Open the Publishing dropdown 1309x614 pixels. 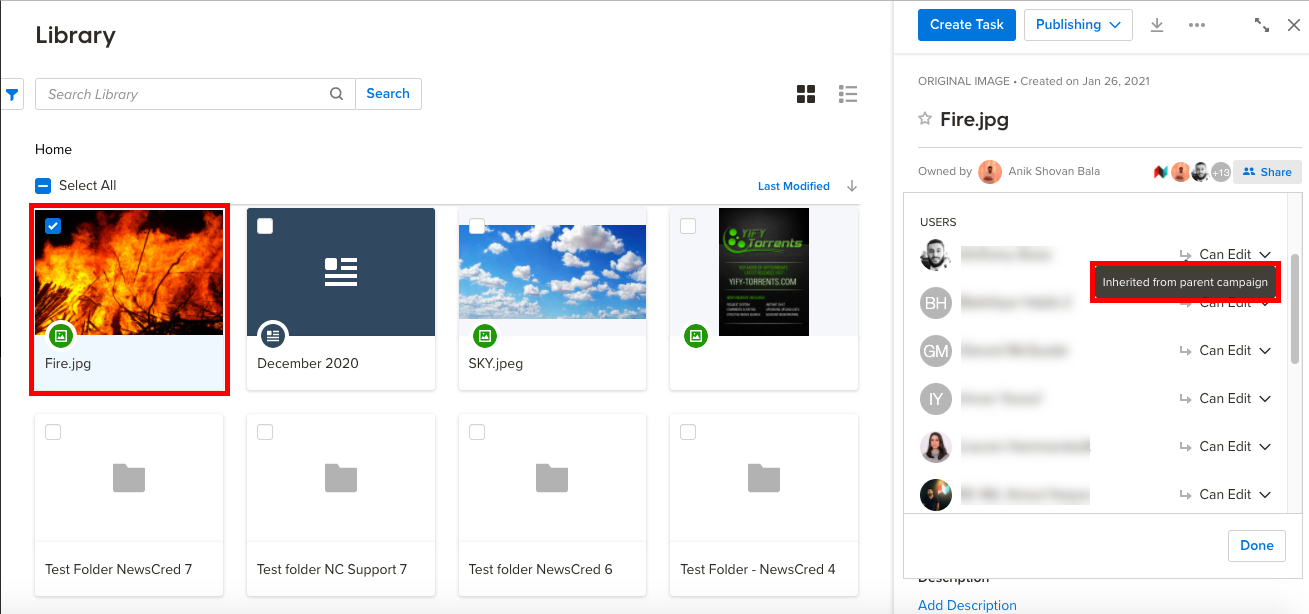[1077, 25]
